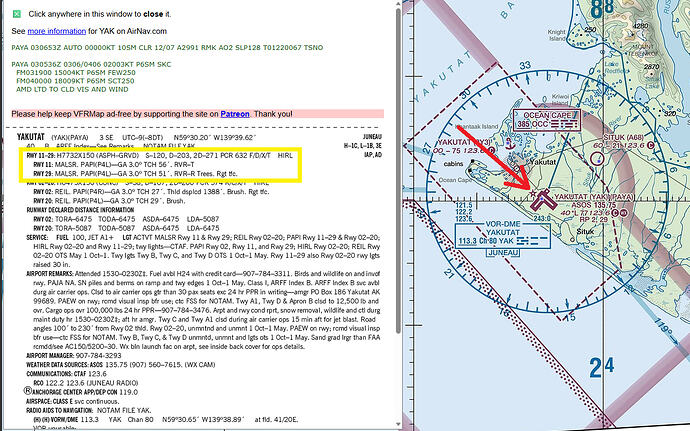Screen dimensions: 690x431
Task: Click the large blue 24 elevation figure on the map
Action: pos(602,367)
